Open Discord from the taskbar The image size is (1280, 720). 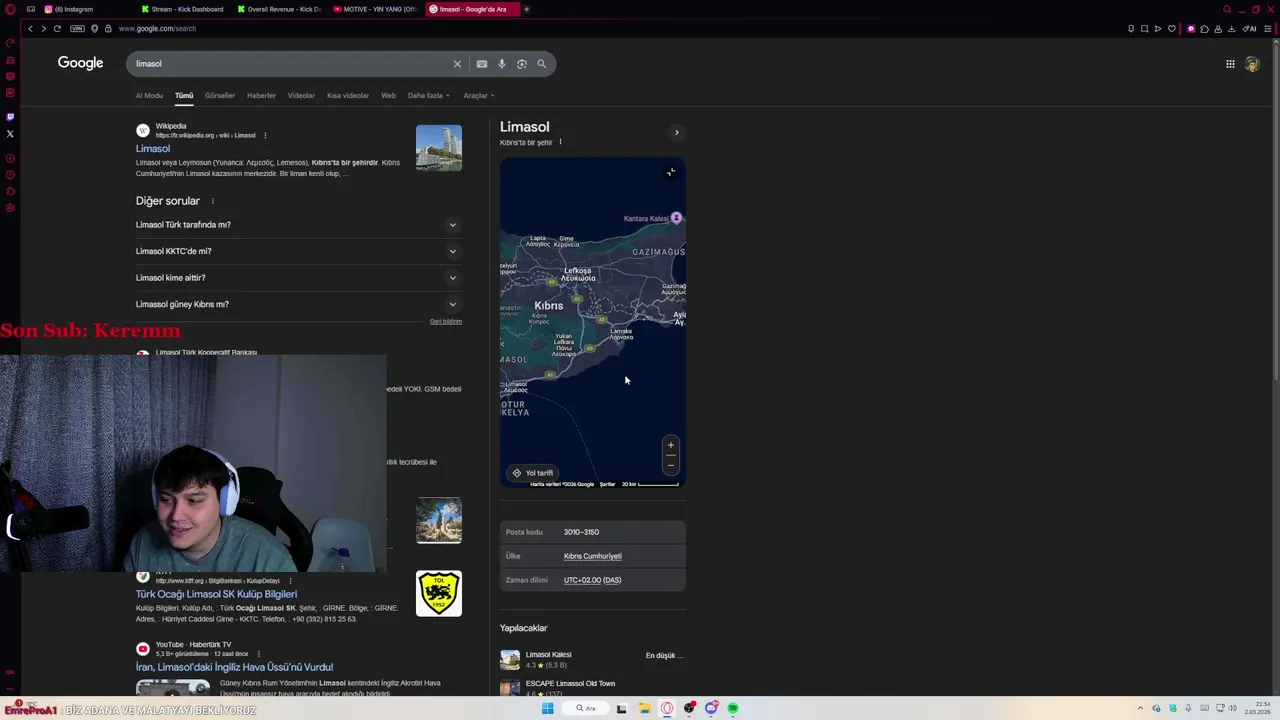[711, 708]
